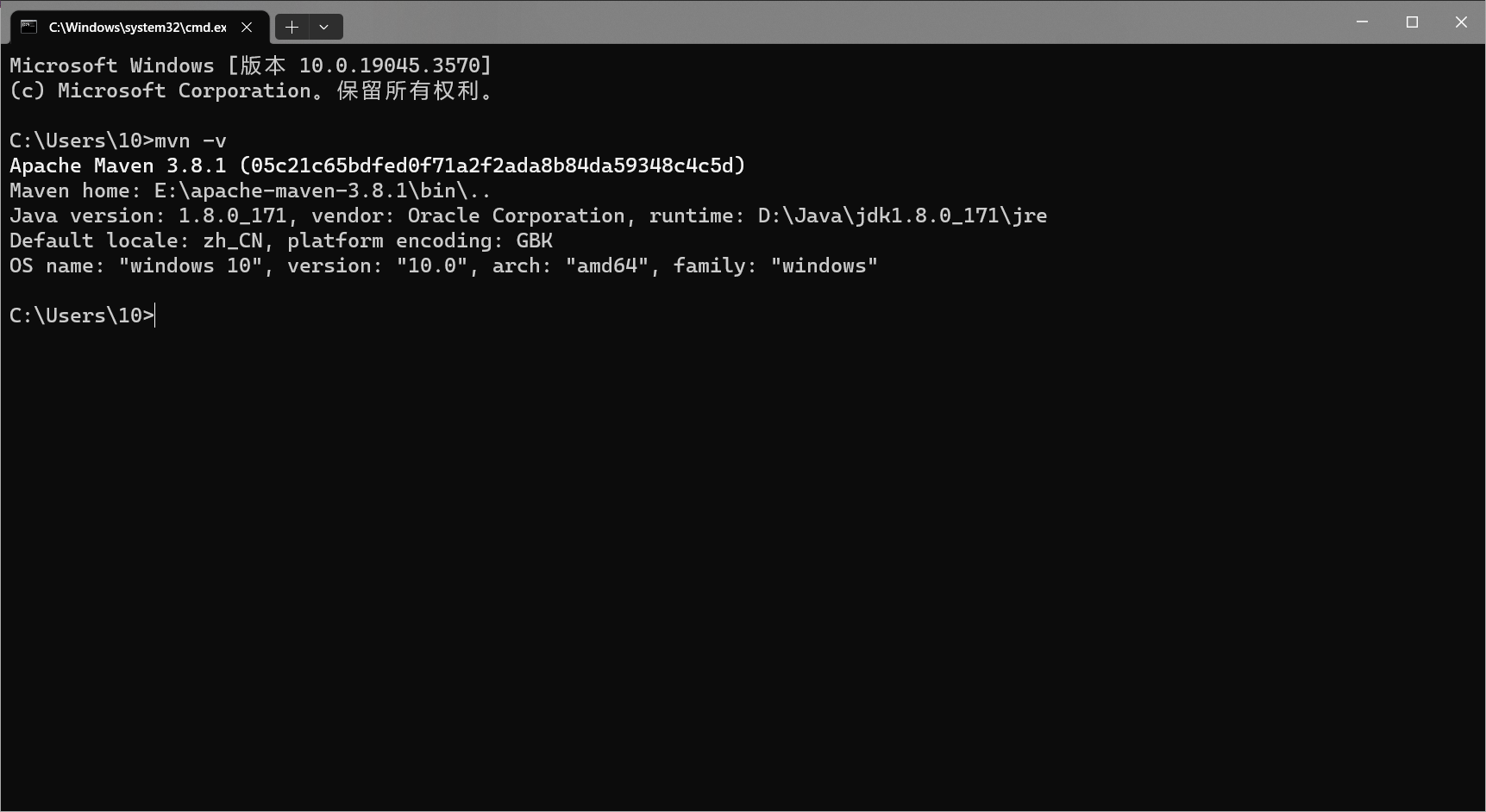Click the Maven home path text

[x=248, y=191]
